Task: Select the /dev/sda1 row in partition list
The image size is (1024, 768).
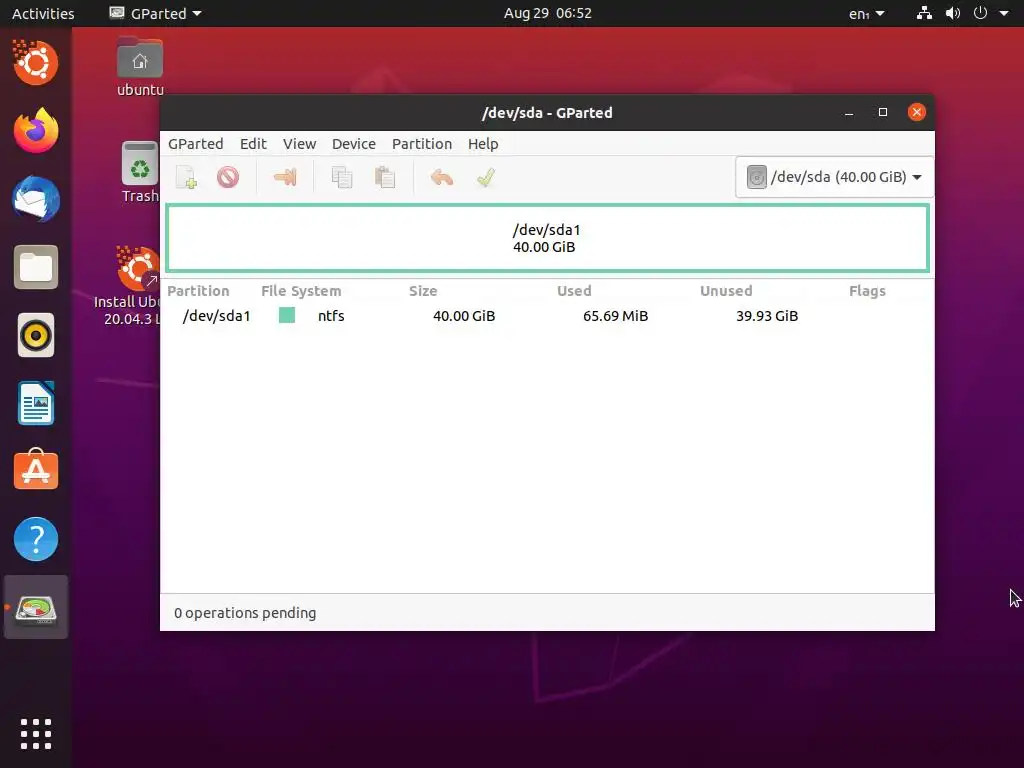Action: (547, 316)
